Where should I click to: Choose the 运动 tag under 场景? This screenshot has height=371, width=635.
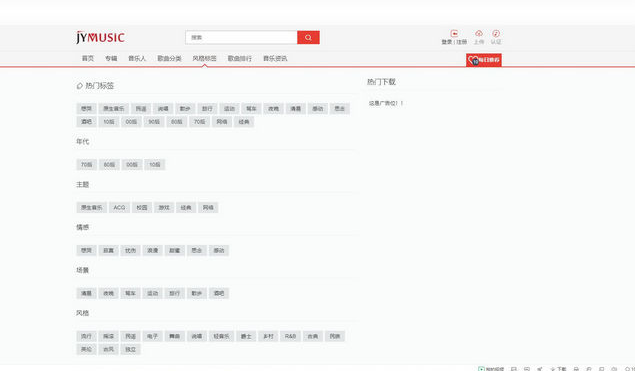click(153, 293)
